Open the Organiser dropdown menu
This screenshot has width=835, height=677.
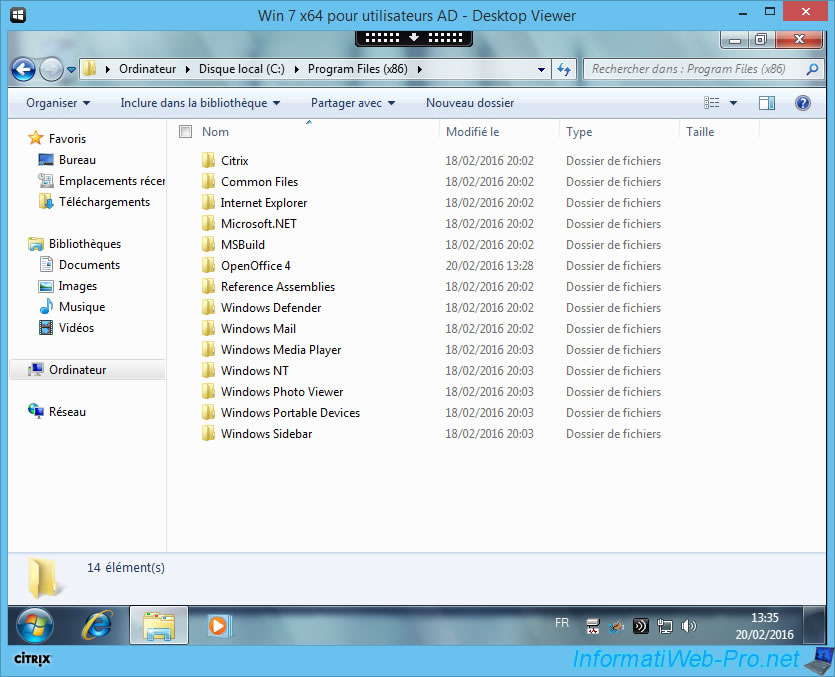coord(58,103)
